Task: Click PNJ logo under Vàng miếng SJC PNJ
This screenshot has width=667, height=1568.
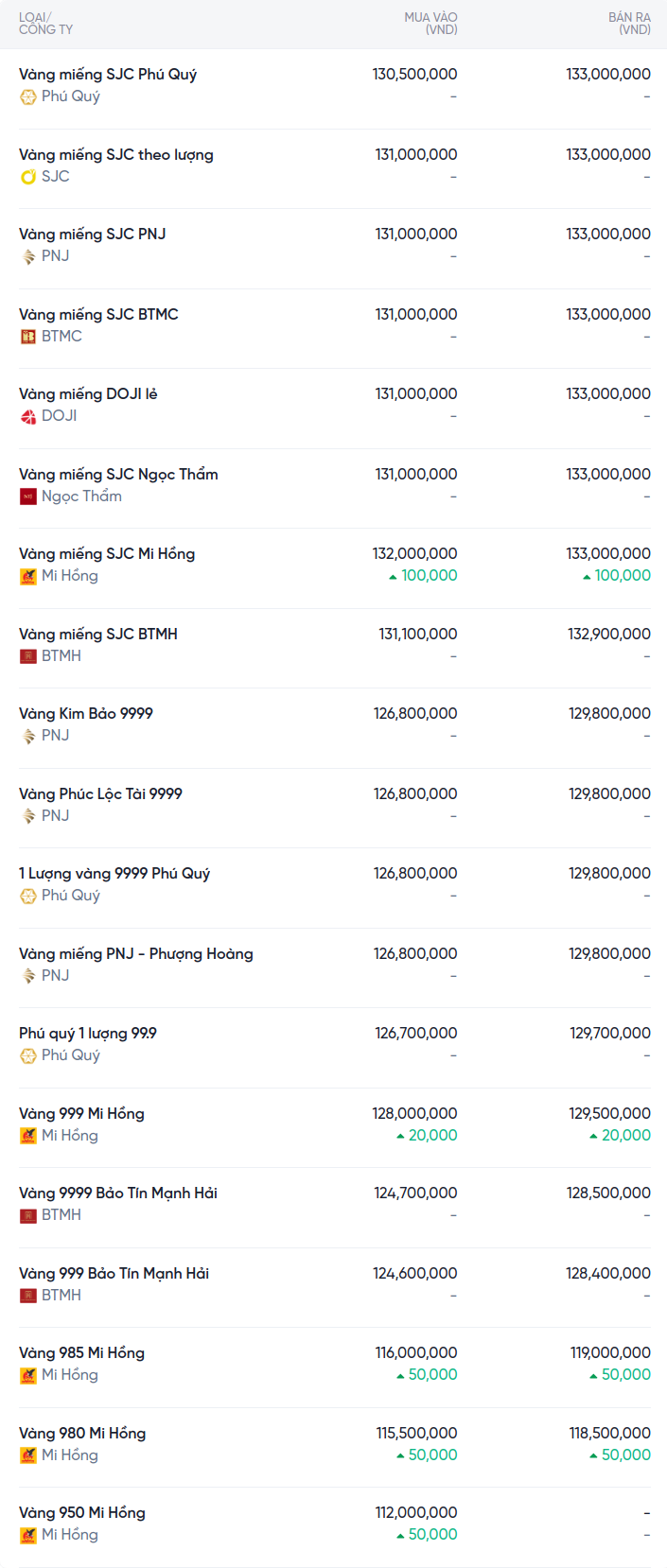Action: pos(28,256)
